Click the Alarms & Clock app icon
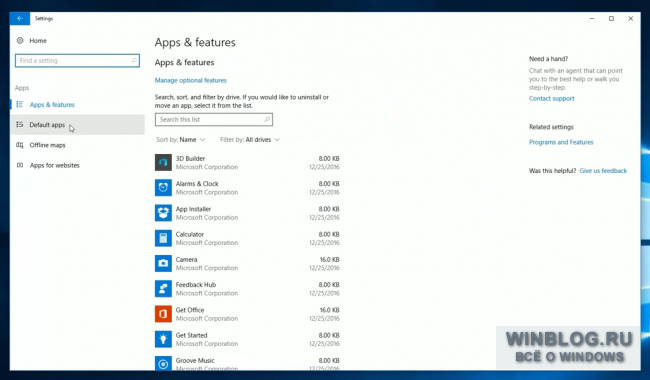The height and width of the screenshot is (380, 650). pyautogui.click(x=163, y=188)
